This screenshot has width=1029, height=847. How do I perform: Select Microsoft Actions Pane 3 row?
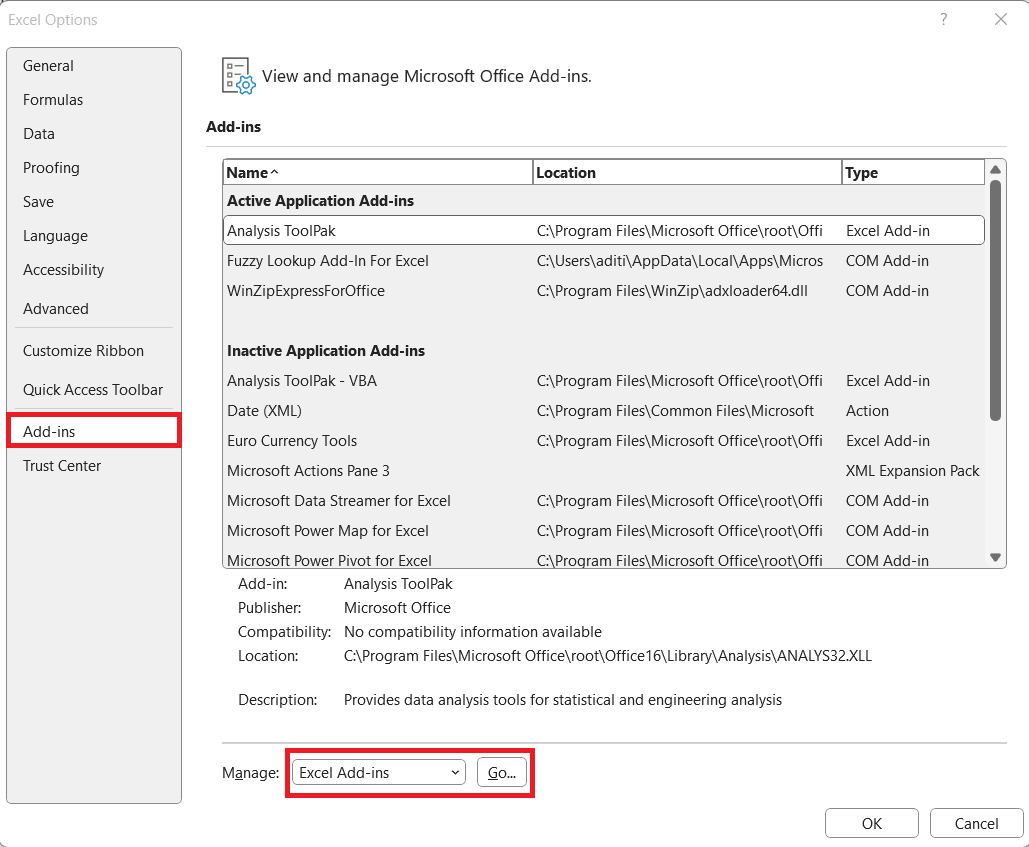click(604, 471)
